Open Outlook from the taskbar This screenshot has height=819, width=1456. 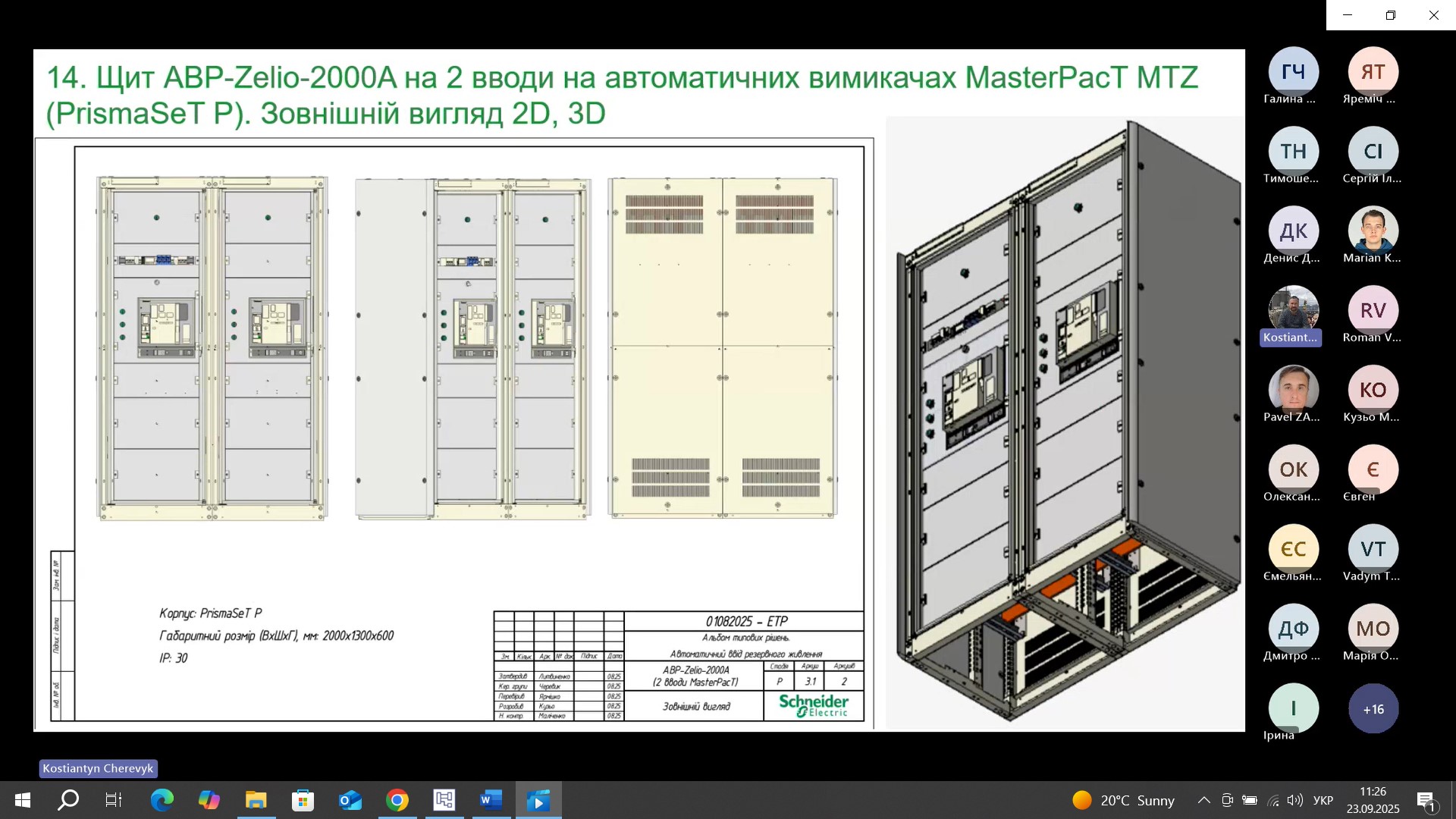click(x=350, y=800)
